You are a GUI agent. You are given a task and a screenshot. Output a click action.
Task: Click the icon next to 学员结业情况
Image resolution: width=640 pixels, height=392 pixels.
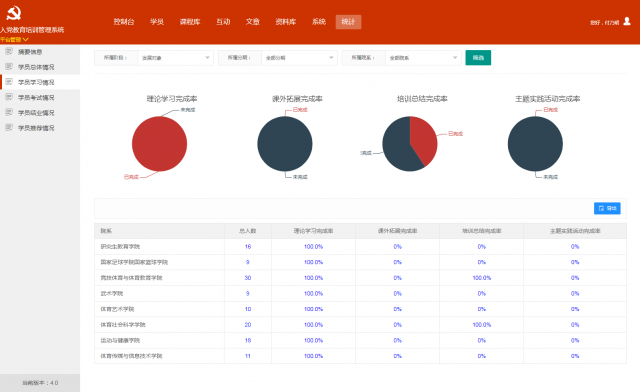click(9, 112)
